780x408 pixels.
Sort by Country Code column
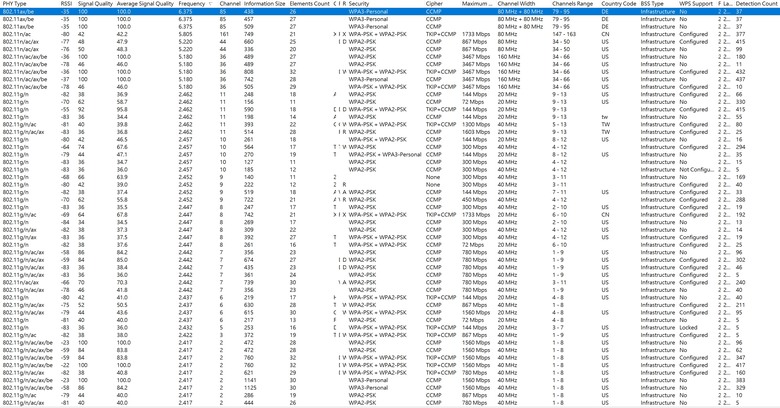(x=619, y=3)
